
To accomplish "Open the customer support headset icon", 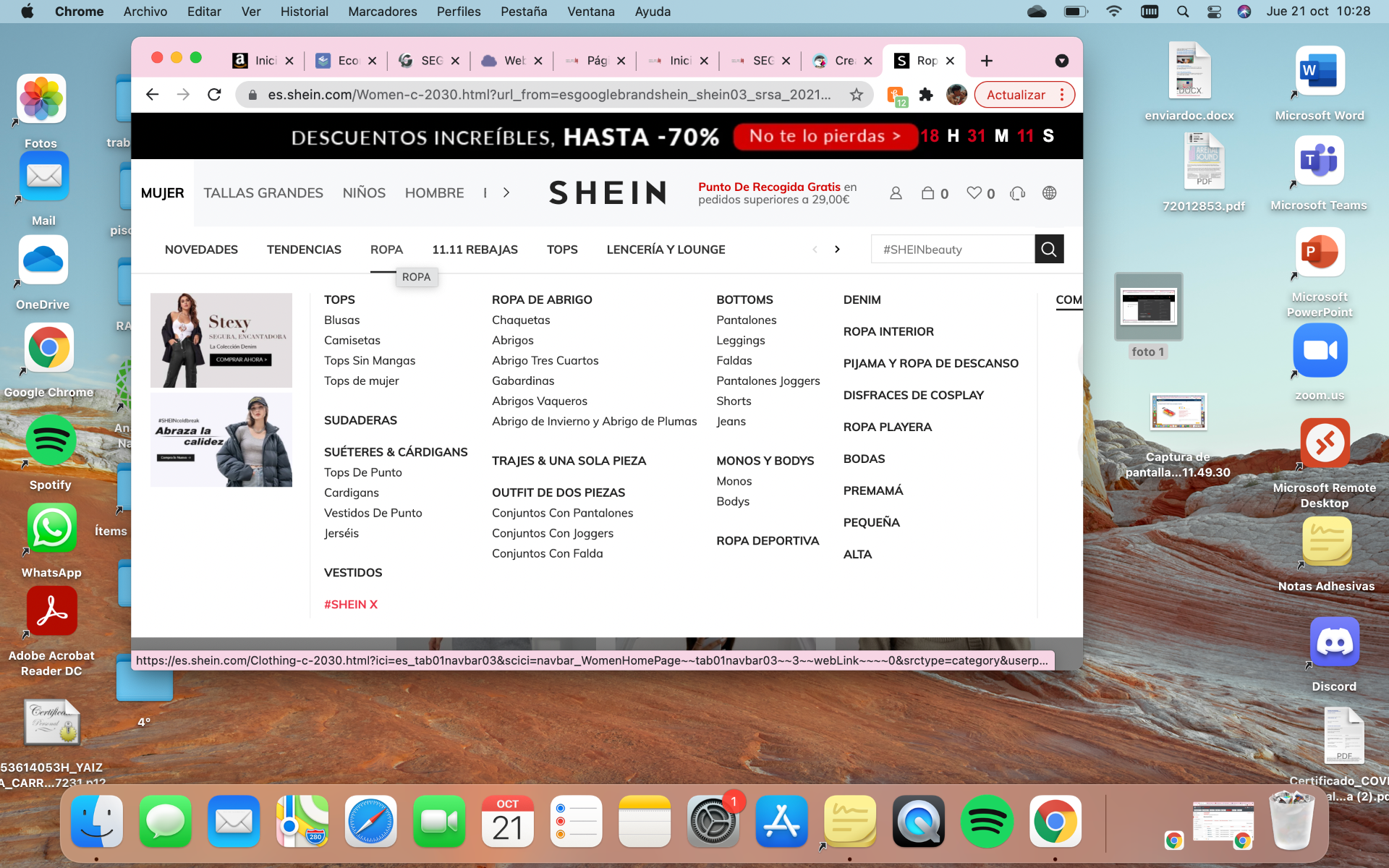I will (x=1018, y=193).
